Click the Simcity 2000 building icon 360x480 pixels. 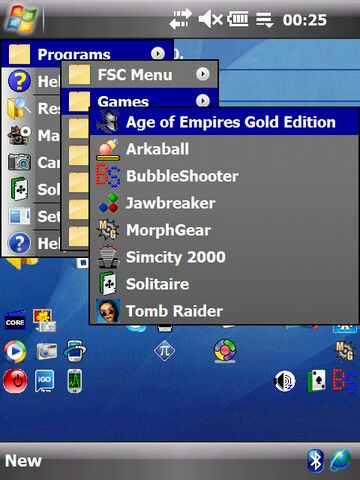point(108,257)
